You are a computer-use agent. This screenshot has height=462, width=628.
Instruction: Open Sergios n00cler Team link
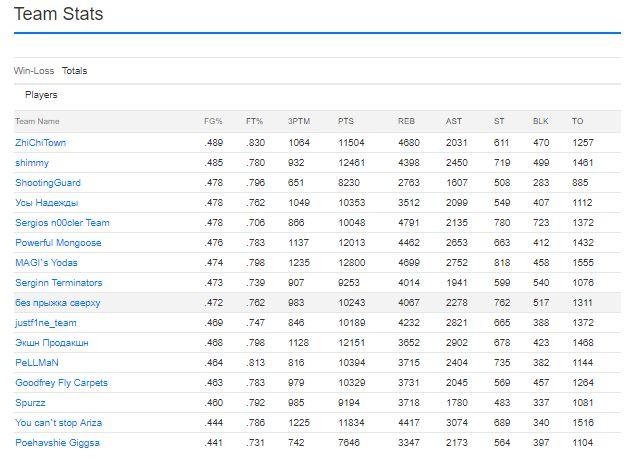[x=62, y=223]
